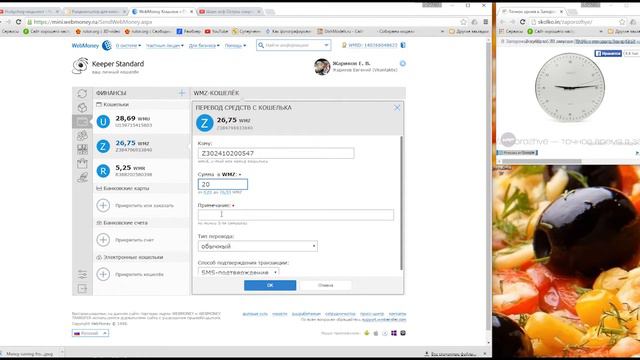
Task: Open the 'Помощь' menu
Action: [235, 46]
